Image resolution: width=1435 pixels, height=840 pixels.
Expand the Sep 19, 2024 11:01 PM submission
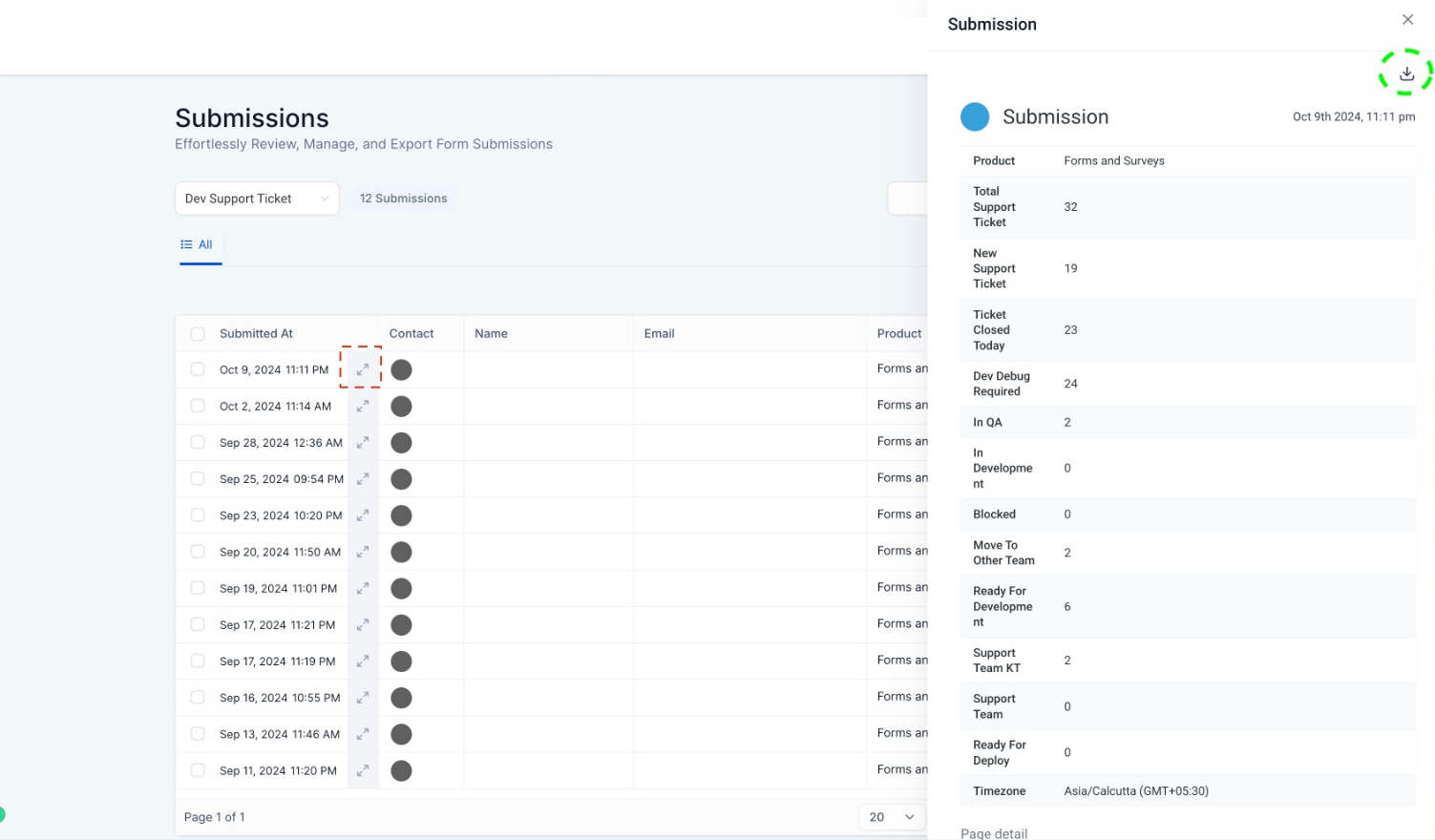[x=363, y=589]
